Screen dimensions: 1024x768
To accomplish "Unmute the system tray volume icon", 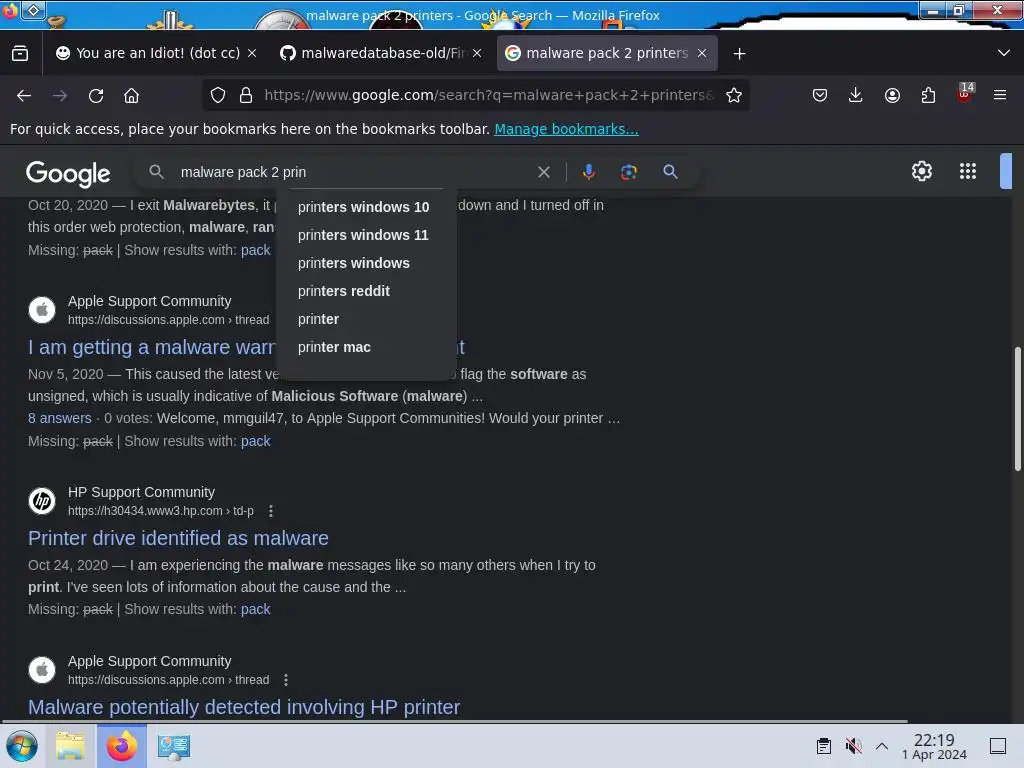I will pyautogui.click(x=853, y=746).
